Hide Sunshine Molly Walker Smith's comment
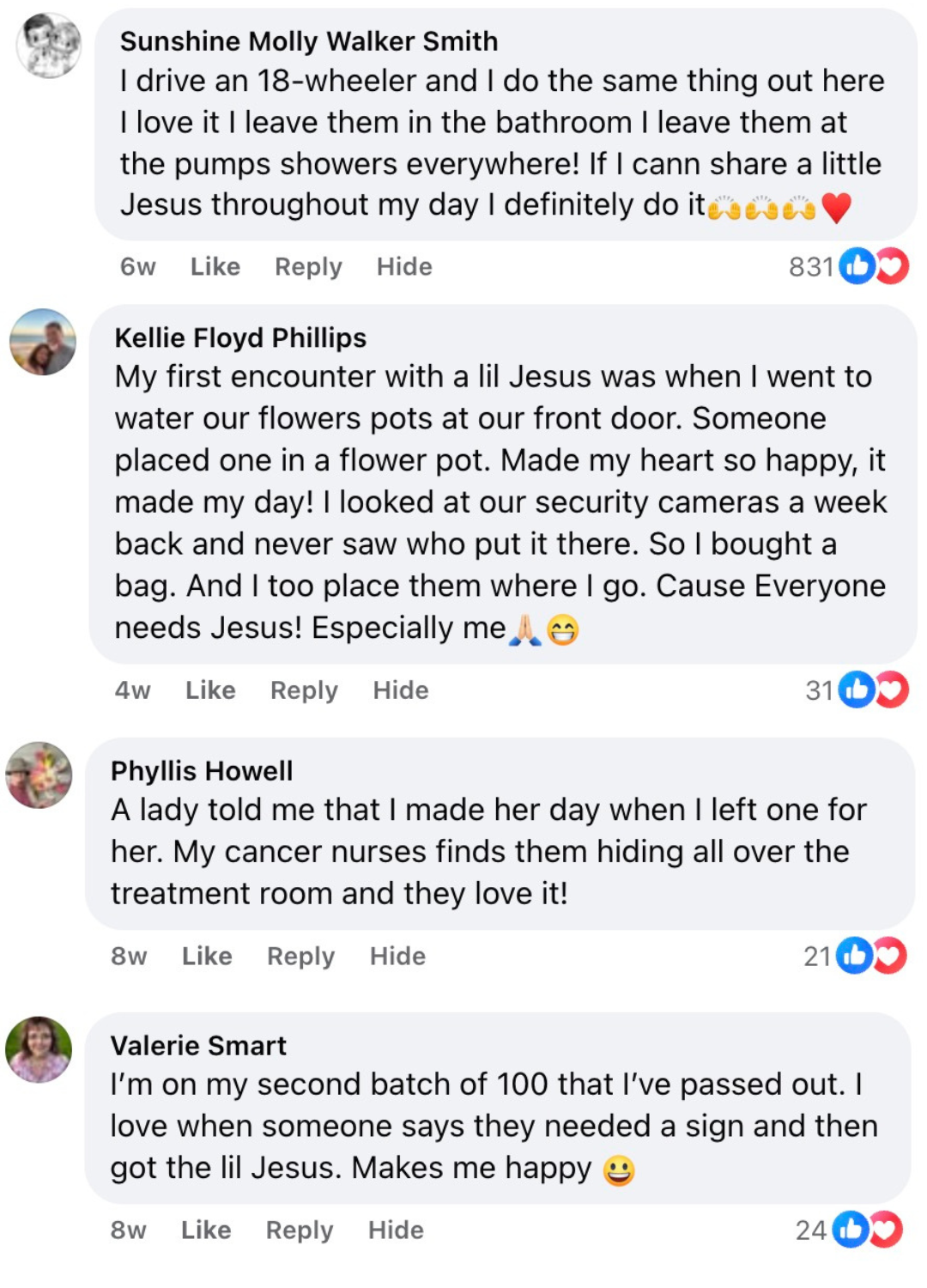The height and width of the screenshot is (1288, 927). pyautogui.click(x=404, y=267)
